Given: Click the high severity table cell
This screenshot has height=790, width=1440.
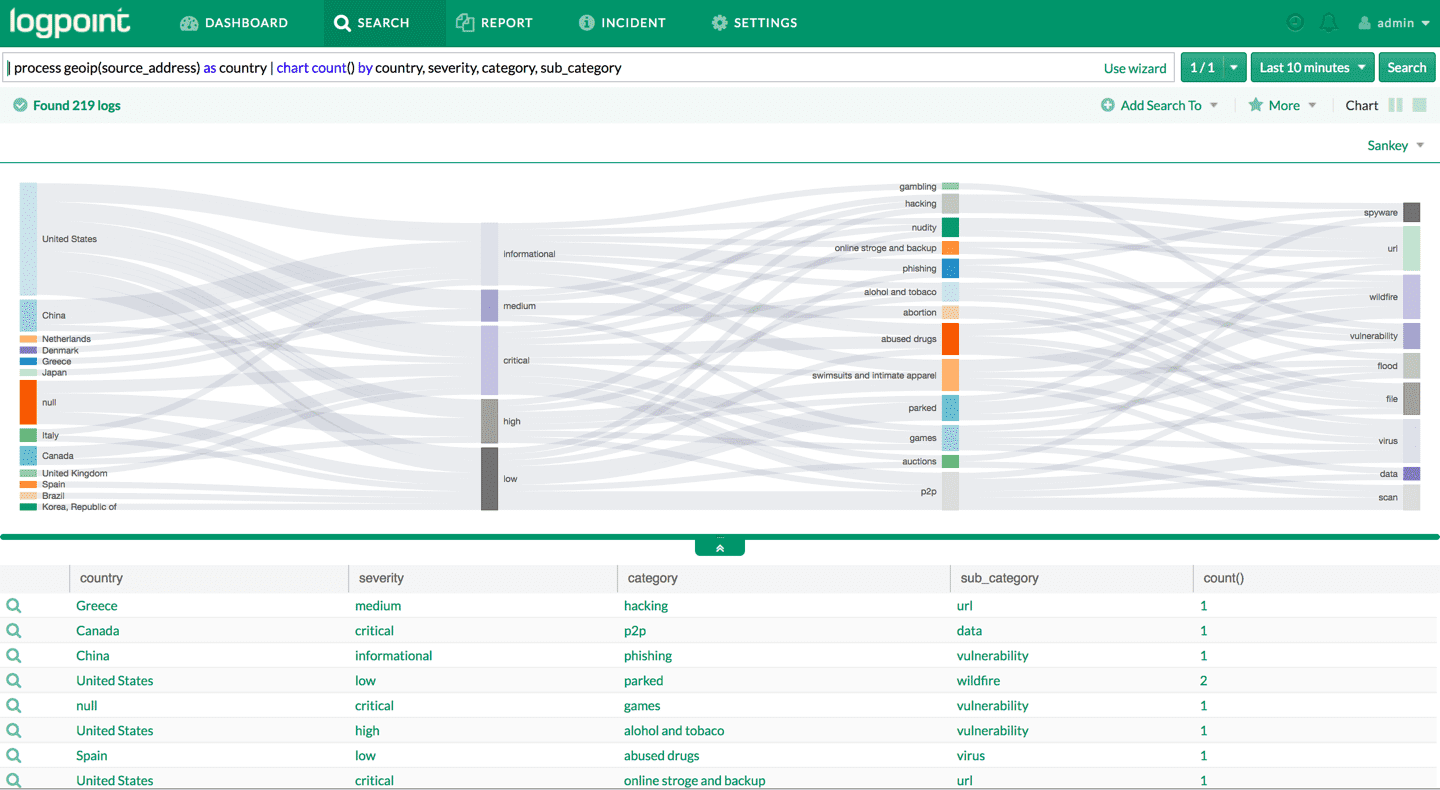Looking at the screenshot, I should tap(367, 731).
